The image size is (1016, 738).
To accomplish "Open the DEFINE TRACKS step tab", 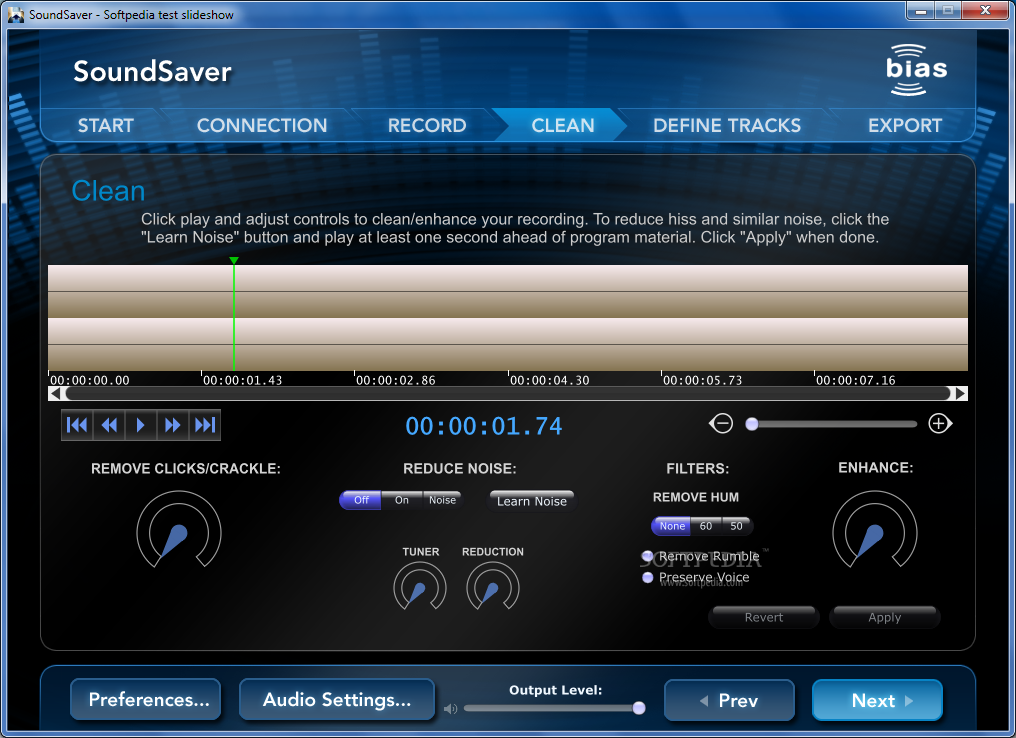I will pos(727,125).
